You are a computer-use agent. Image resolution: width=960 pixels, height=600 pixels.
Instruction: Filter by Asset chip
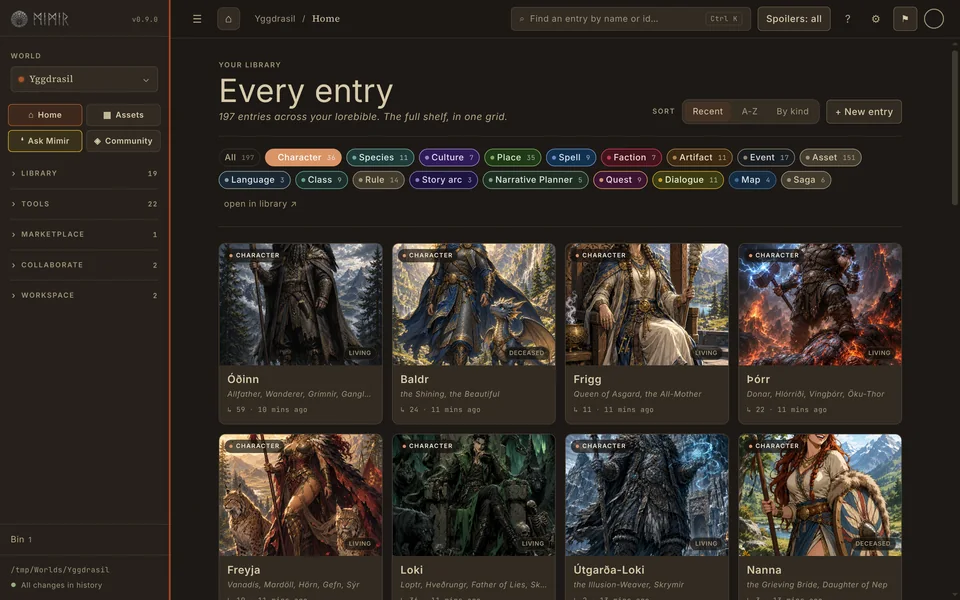click(830, 157)
